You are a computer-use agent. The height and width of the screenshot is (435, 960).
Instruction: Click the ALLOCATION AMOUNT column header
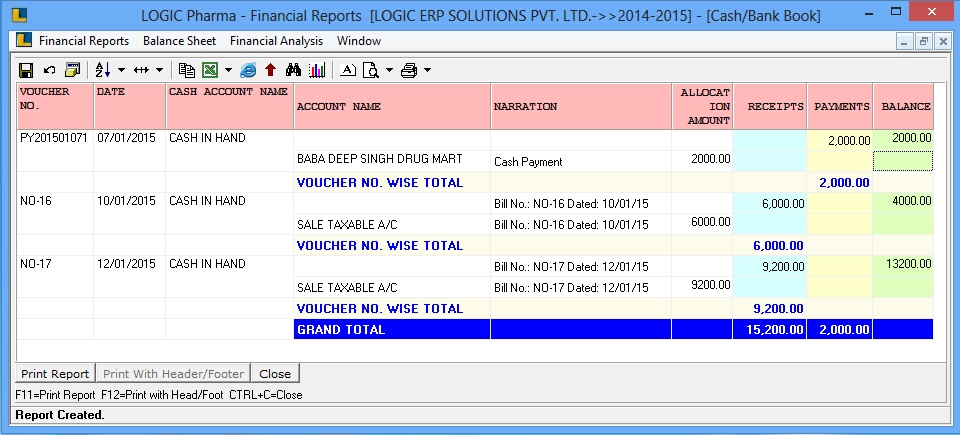pos(702,107)
